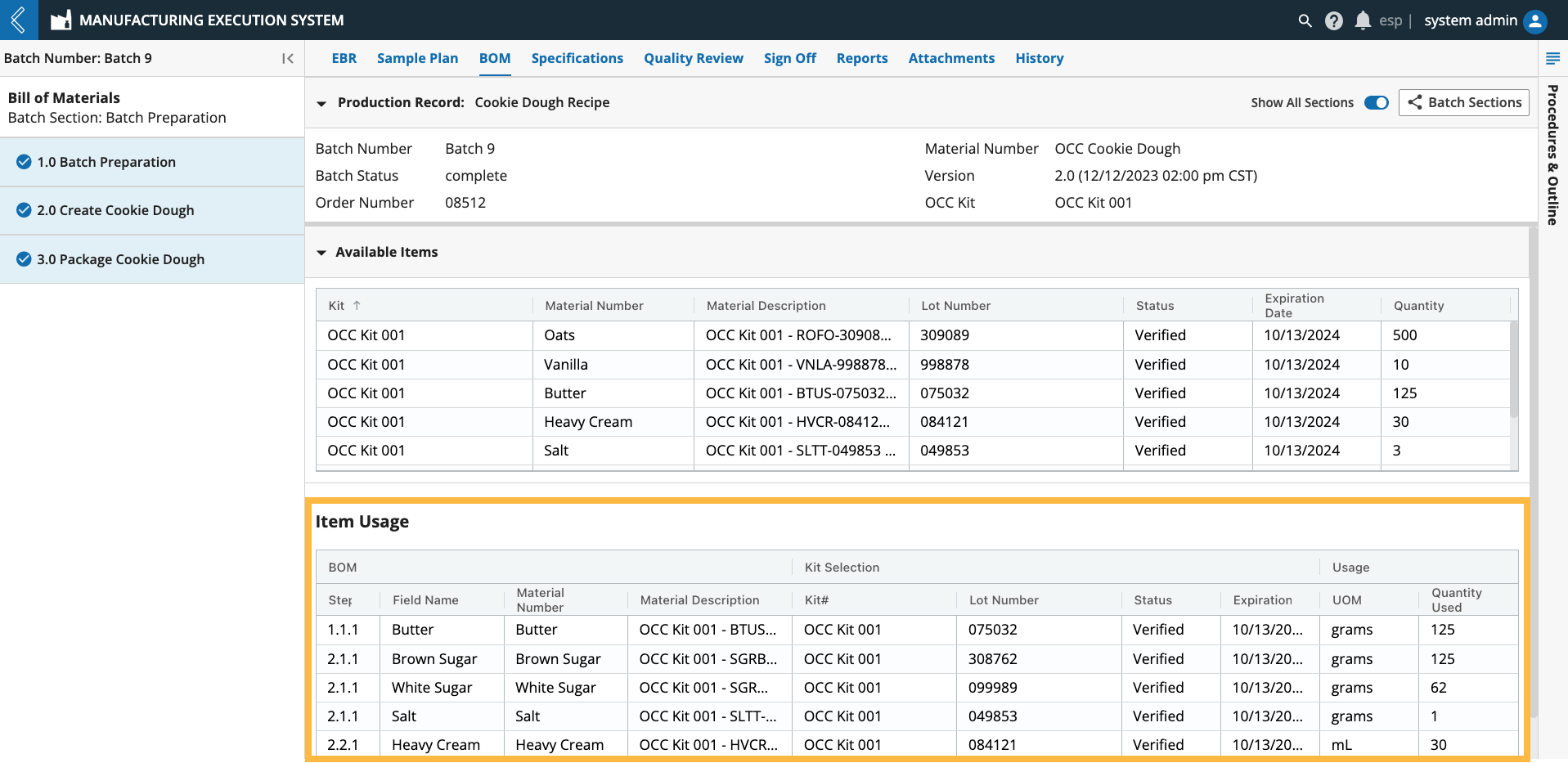Image resolution: width=1568 pixels, height=763 pixels.
Task: Click quantity used 62
Action: tap(1439, 688)
